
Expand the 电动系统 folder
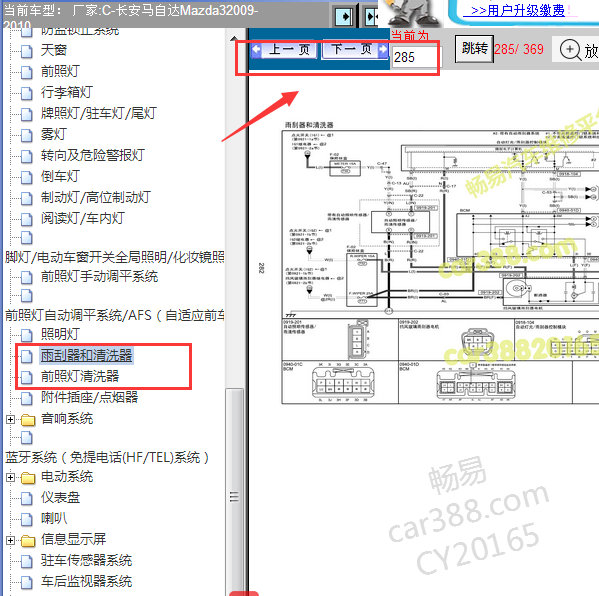(11, 478)
